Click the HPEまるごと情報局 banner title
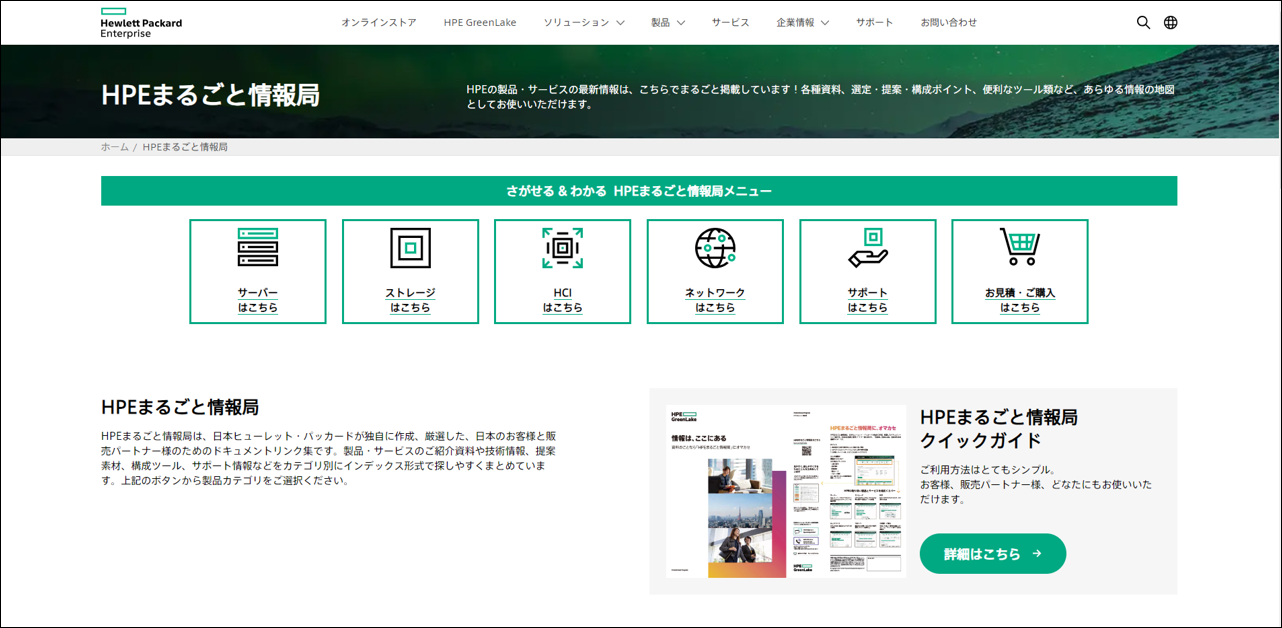This screenshot has width=1282, height=628. [210, 95]
